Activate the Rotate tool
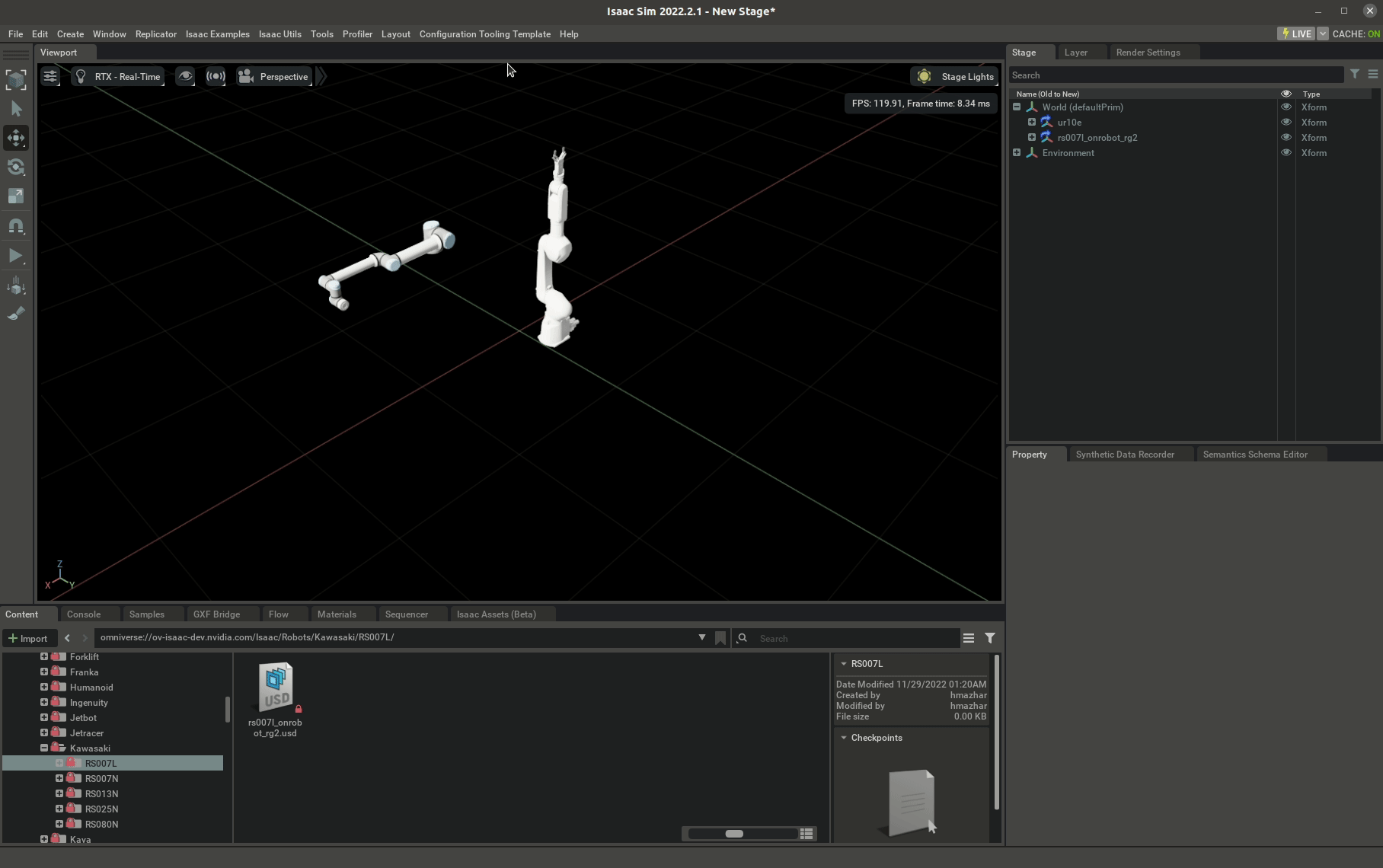The image size is (1383, 868). click(x=16, y=167)
